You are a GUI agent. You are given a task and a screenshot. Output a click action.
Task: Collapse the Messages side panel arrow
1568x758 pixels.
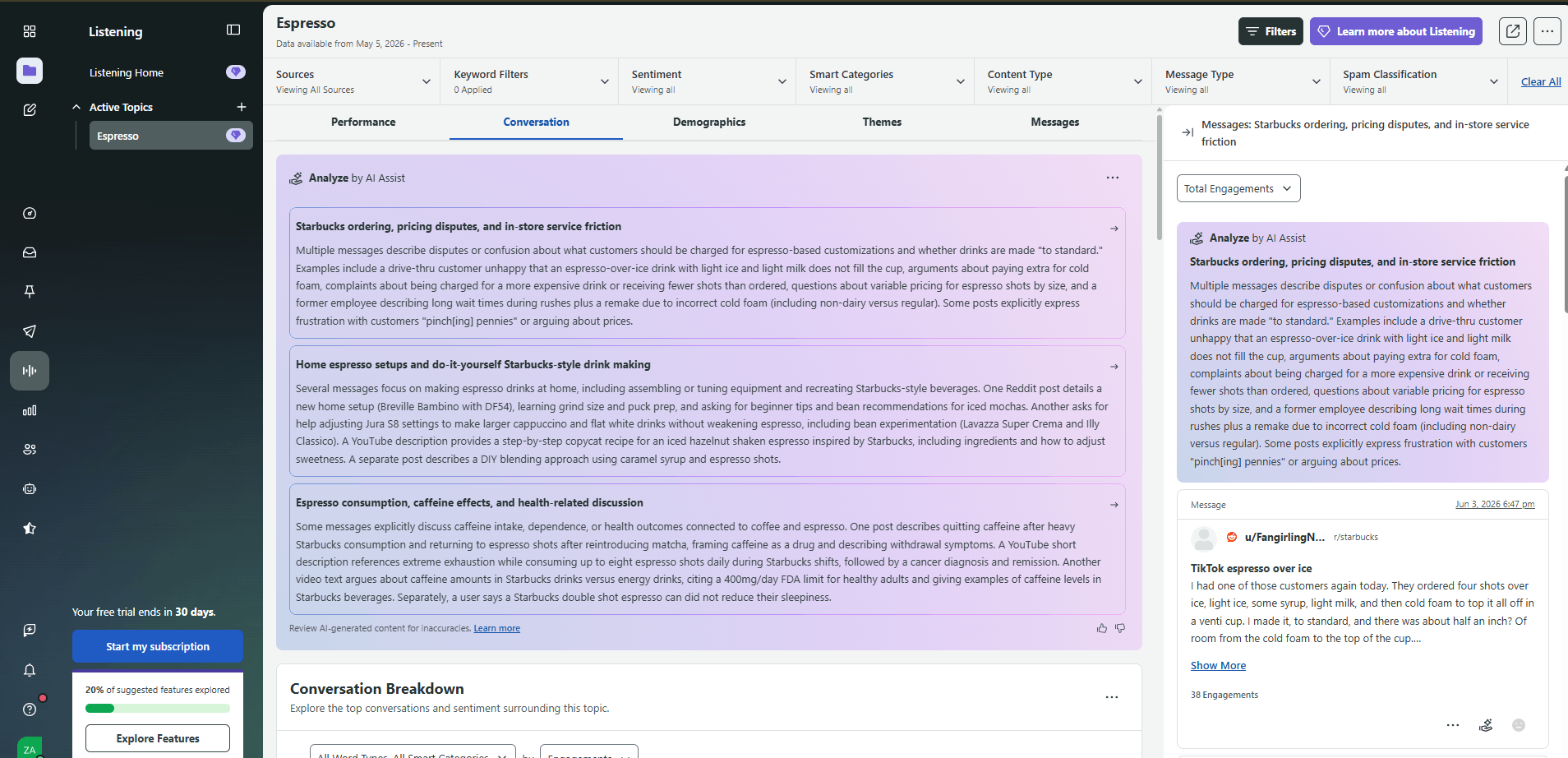(x=1188, y=132)
